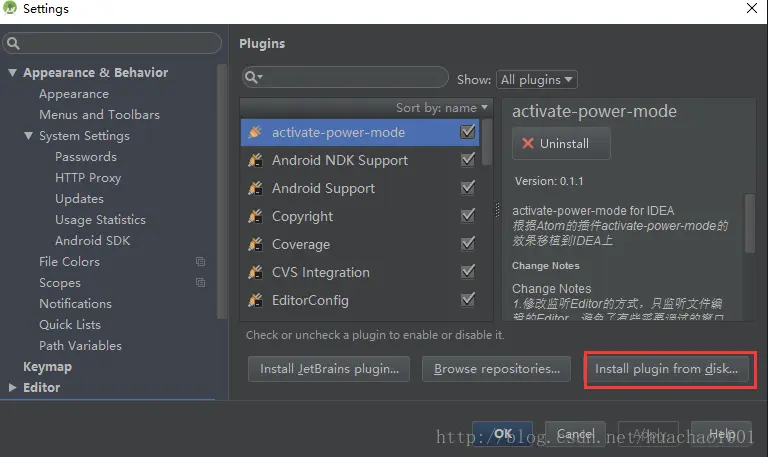768x457 pixels.
Task: Uncheck the Android Support plugin checkbox
Action: pyautogui.click(x=468, y=187)
